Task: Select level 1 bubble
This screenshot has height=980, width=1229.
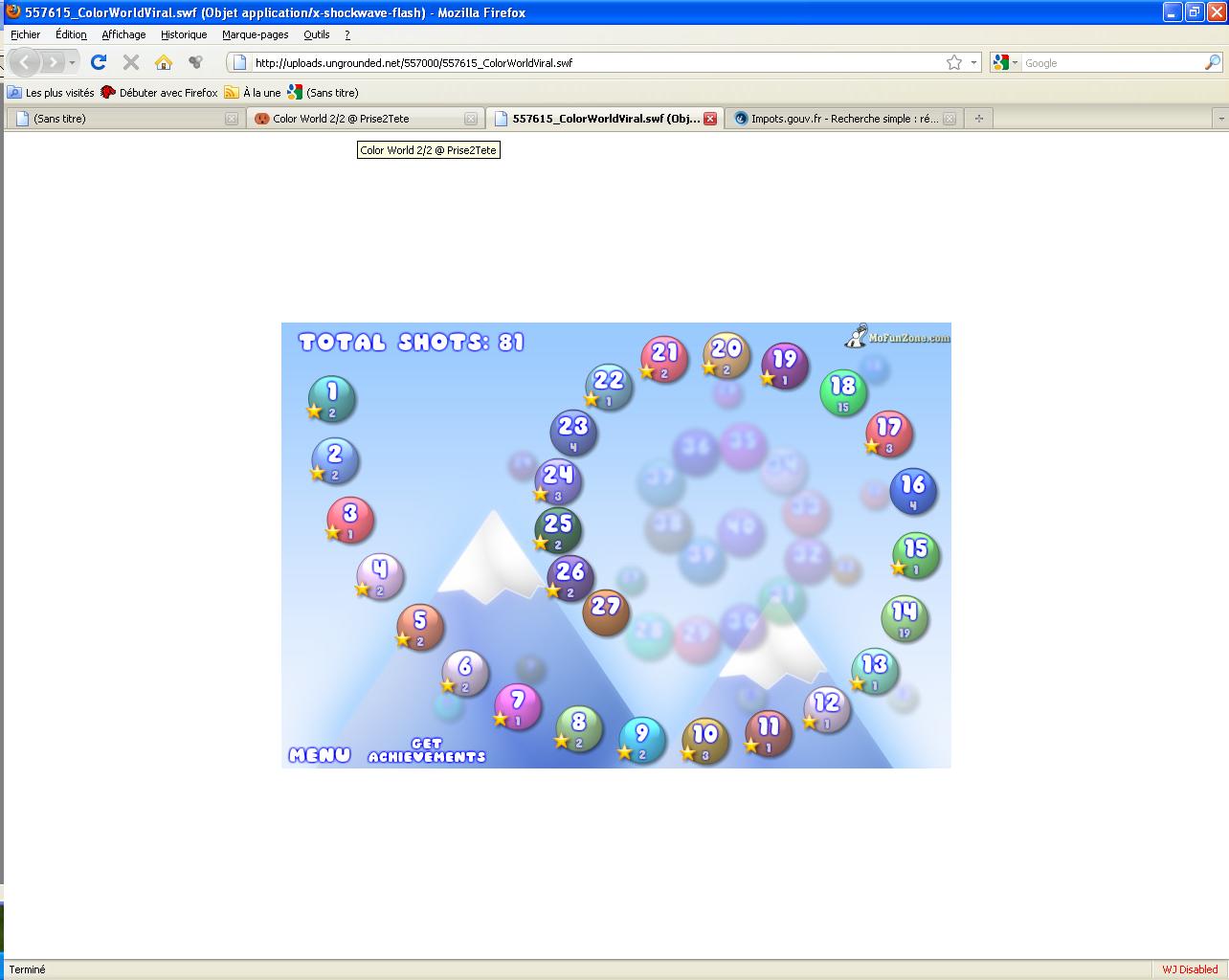Action: click(331, 398)
